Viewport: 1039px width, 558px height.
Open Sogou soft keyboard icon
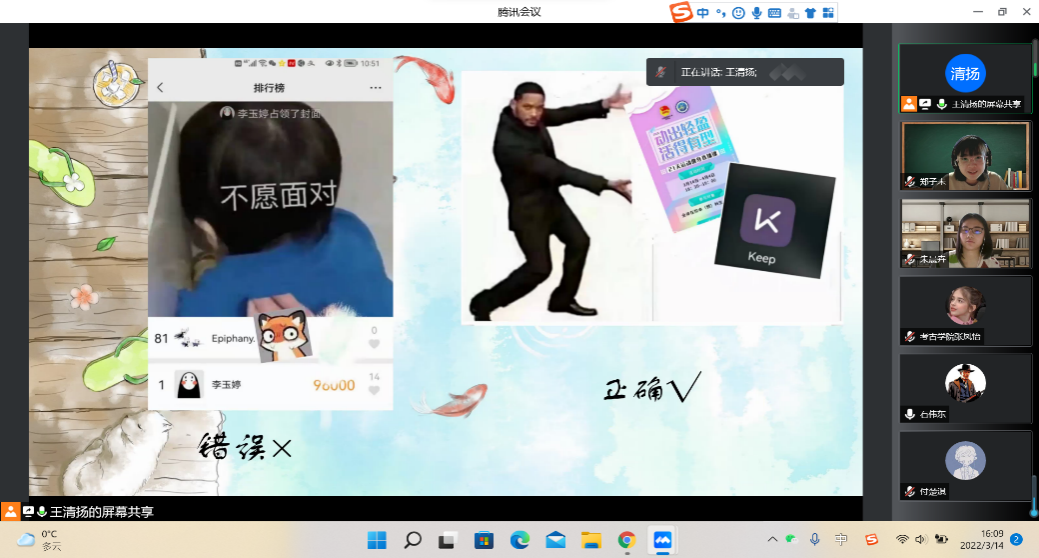(774, 13)
